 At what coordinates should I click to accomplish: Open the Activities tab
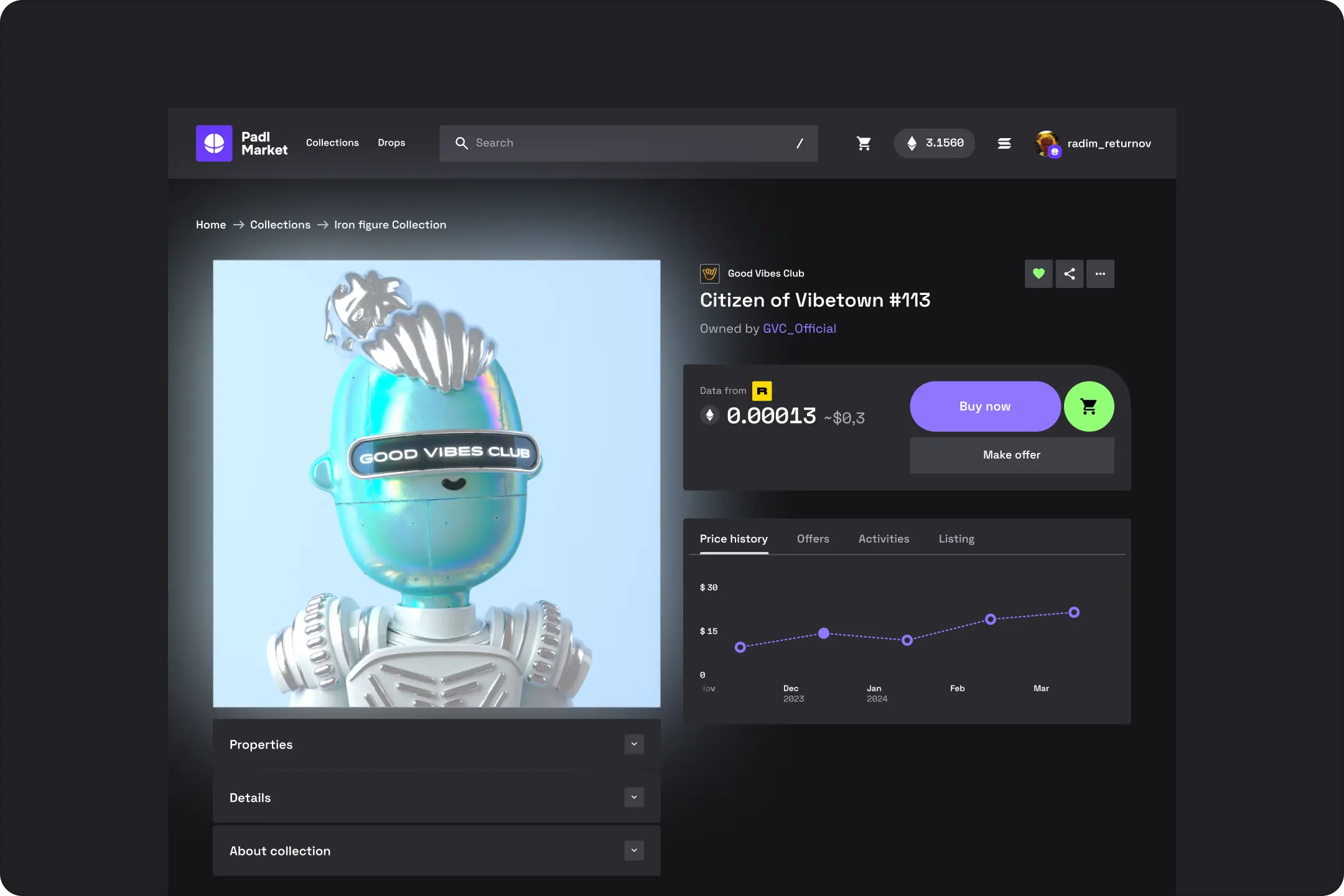point(884,539)
